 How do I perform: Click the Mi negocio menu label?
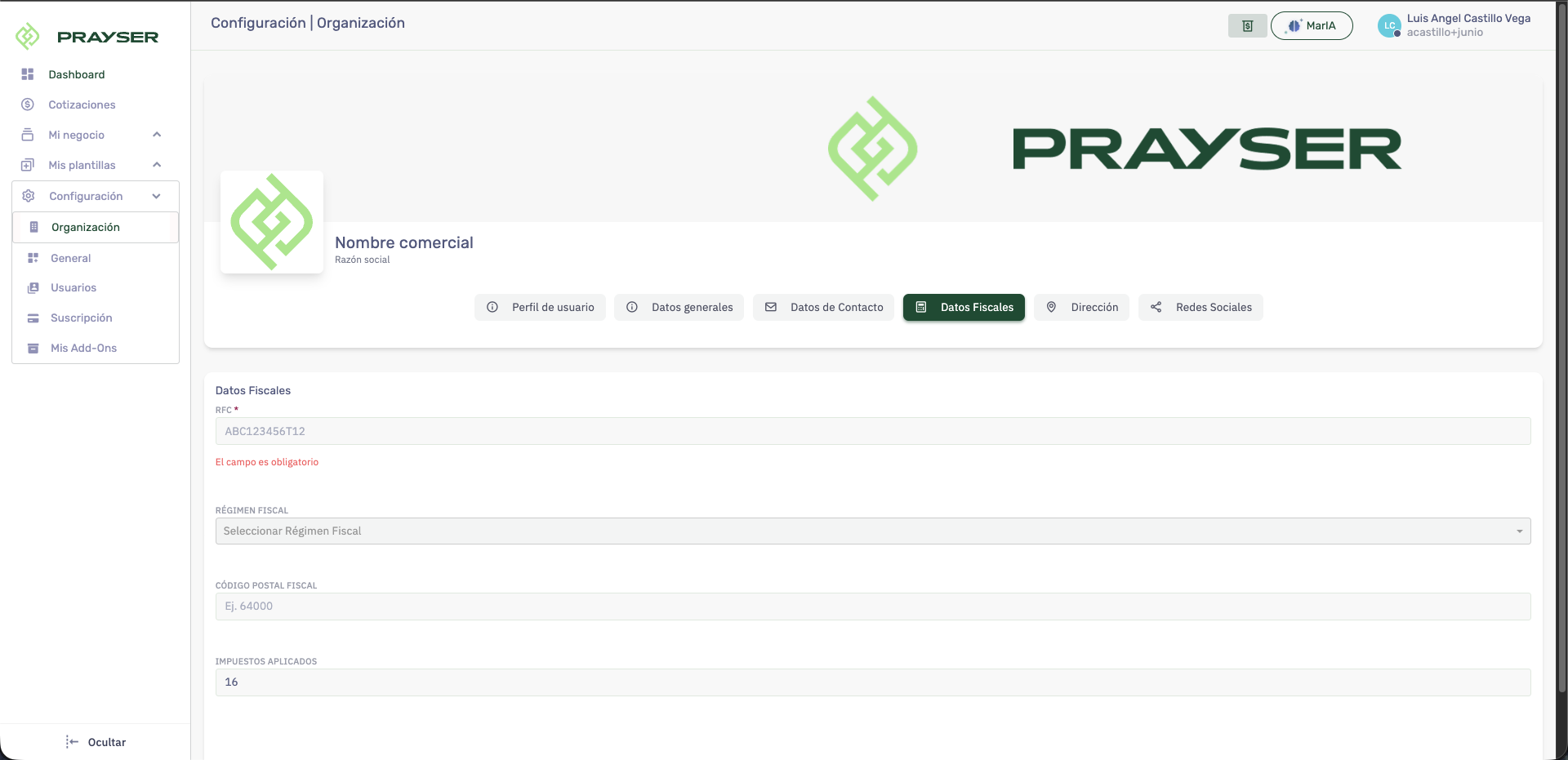click(x=77, y=135)
